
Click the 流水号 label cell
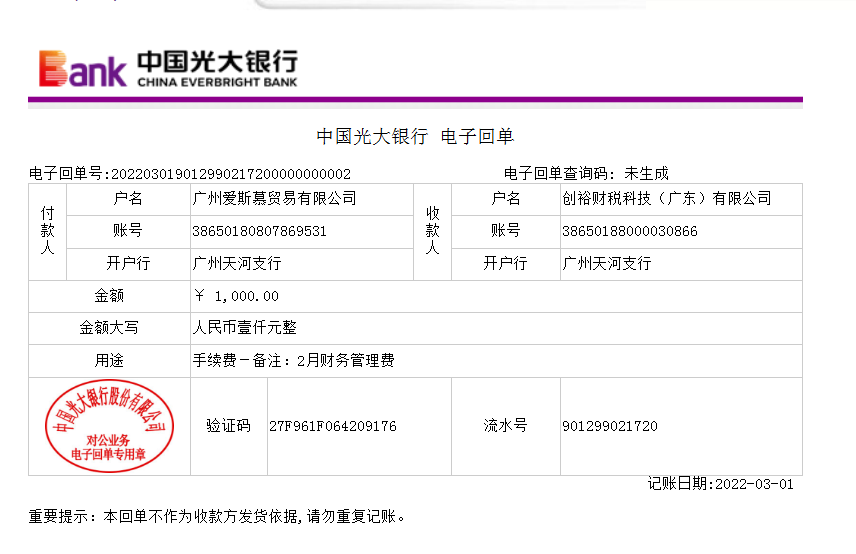point(506,426)
